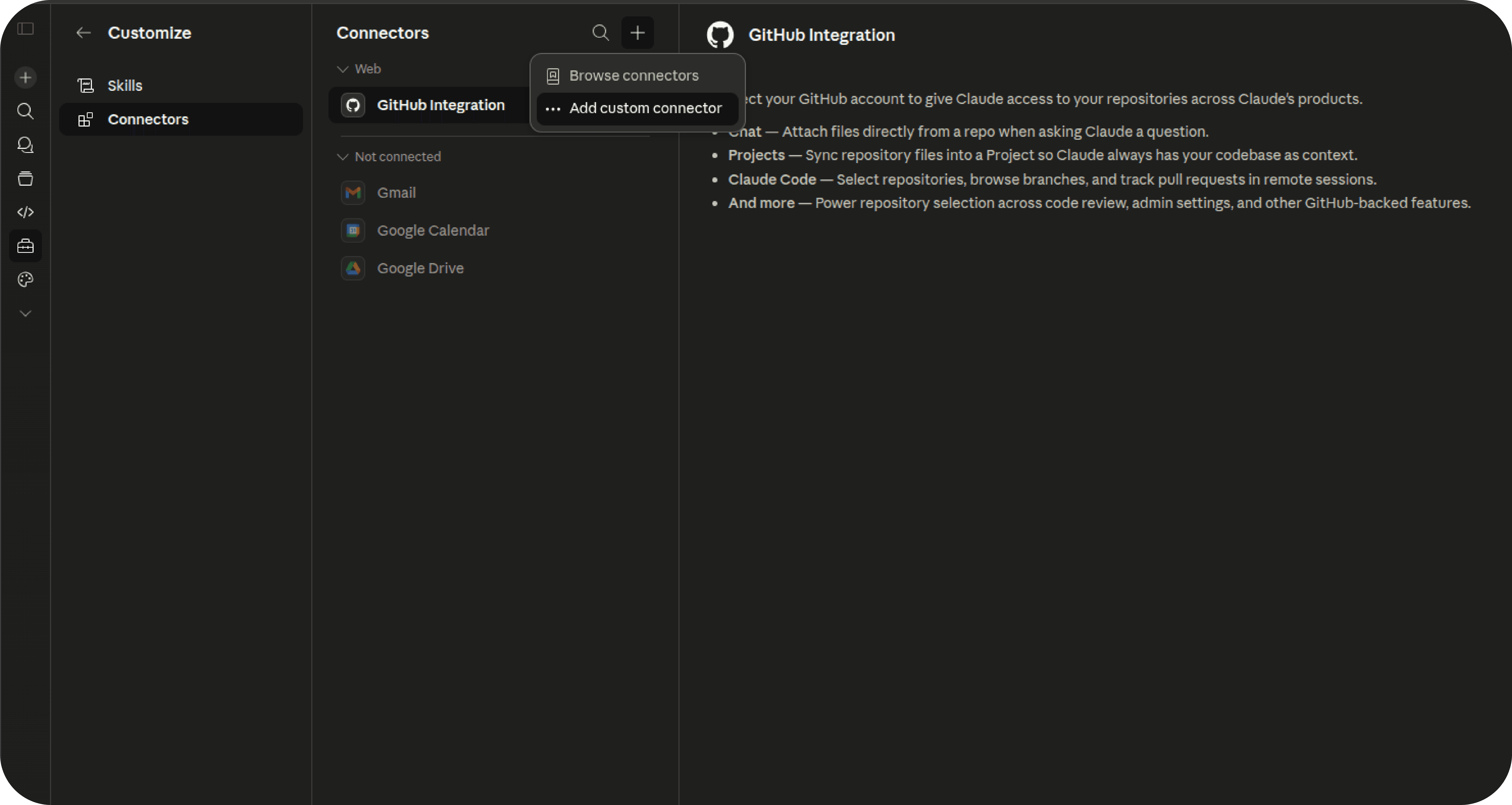Click the Claude Code bullet text
The width and height of the screenshot is (1512, 805).
coord(1052,179)
